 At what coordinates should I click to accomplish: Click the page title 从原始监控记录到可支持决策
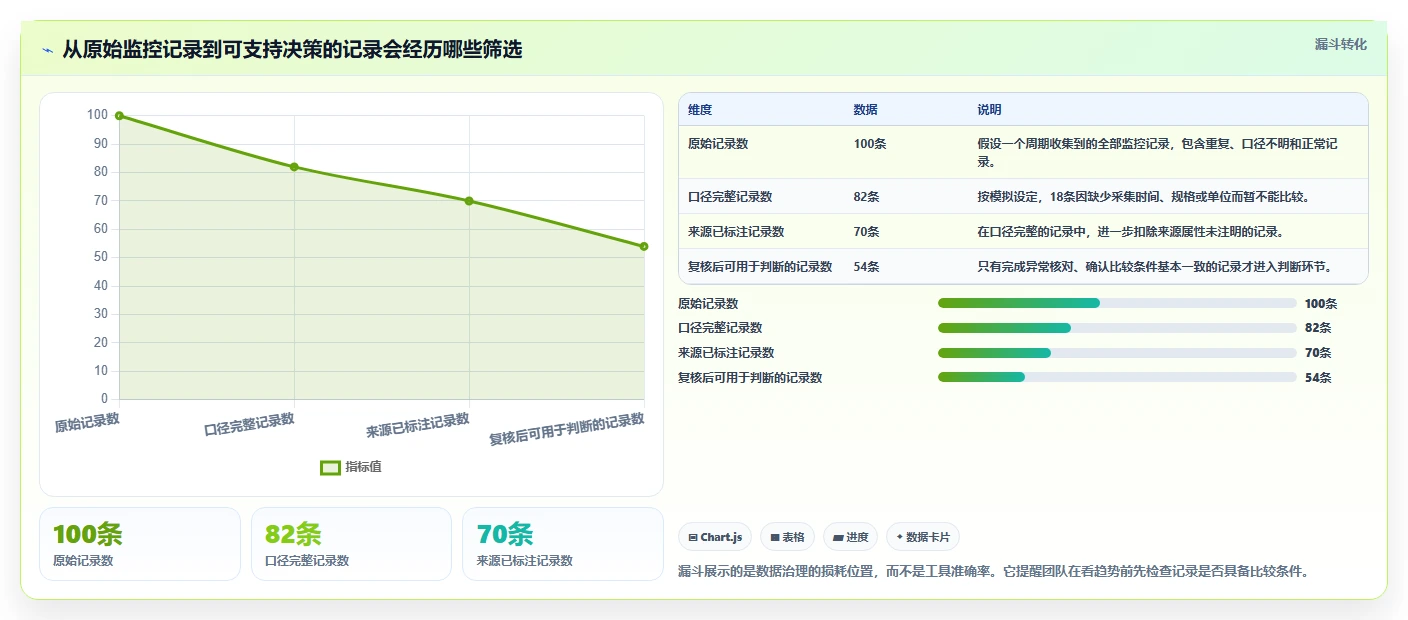click(293, 50)
